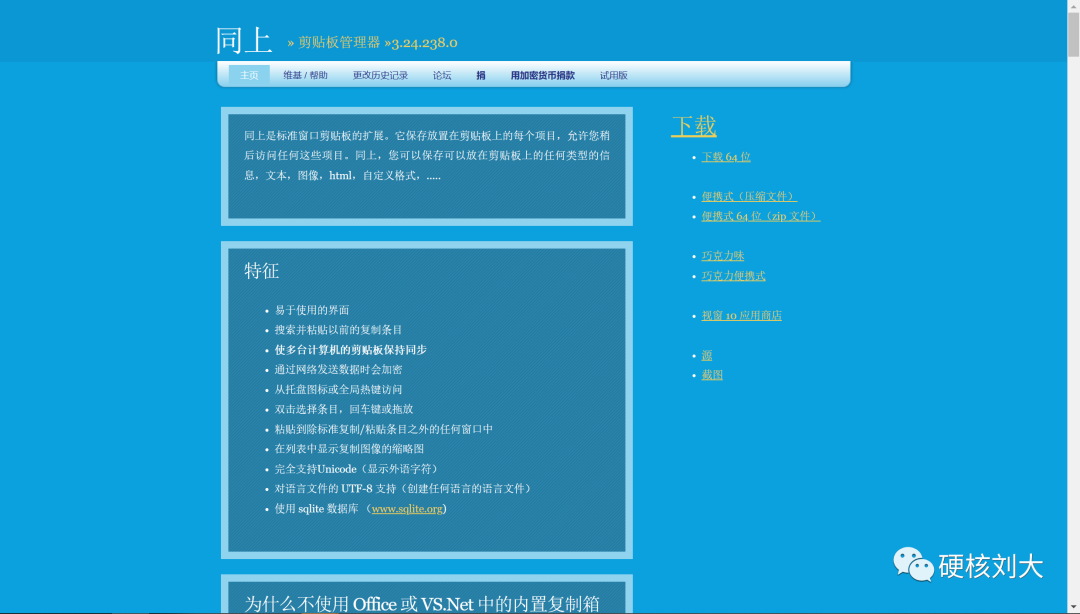Click text 双击选择条目，回车键或拖放
Viewport: 1080px width, 614px height.
click(344, 409)
